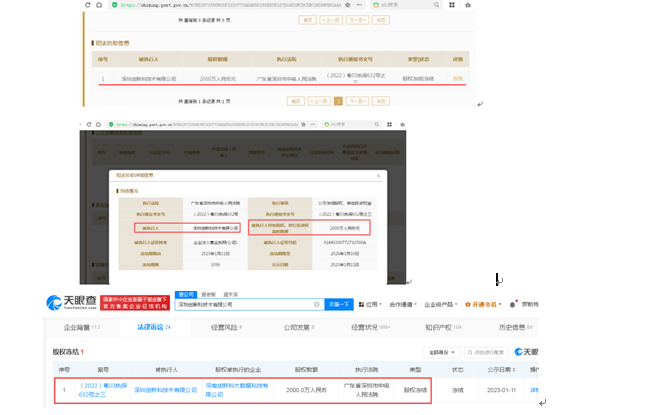
Task: Click the 360搜索 field above the 司法协助信息 table
Action: [405, 5]
